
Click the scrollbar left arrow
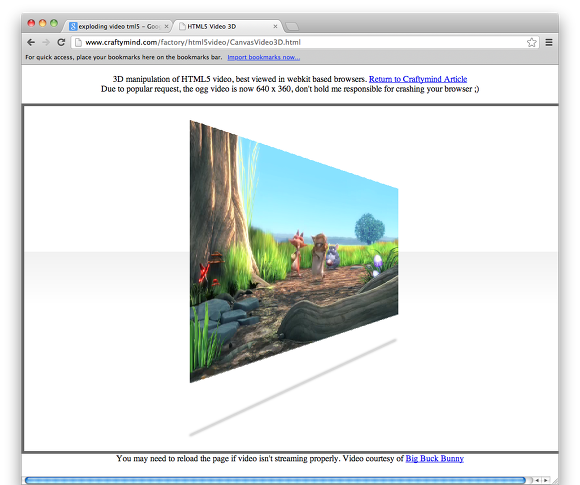click(x=537, y=480)
